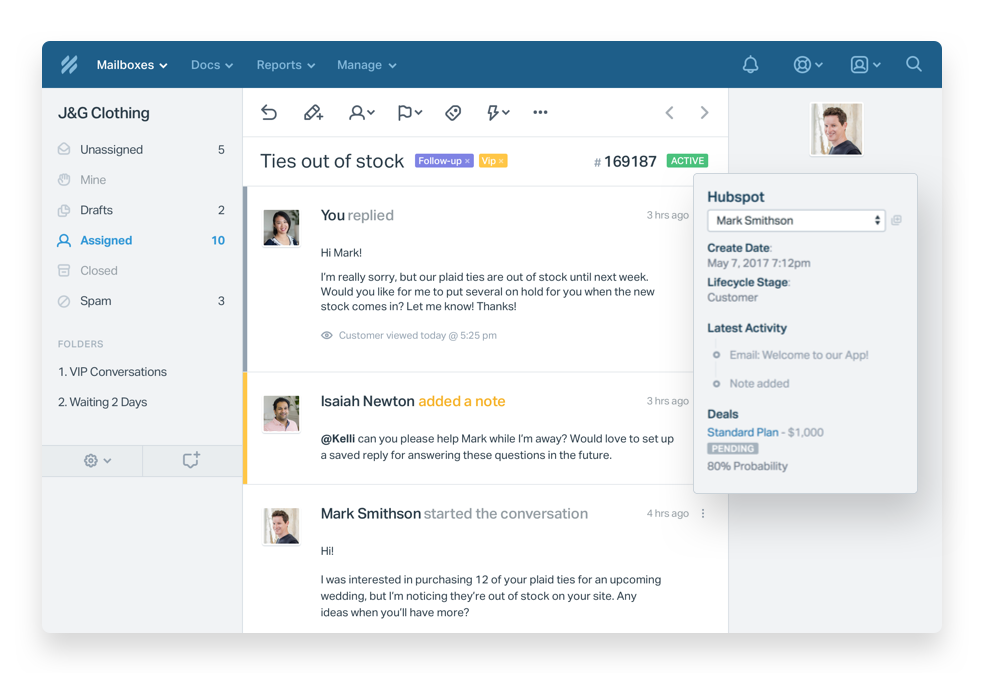Open the assign user dropdown
This screenshot has width=984, height=673.
tap(361, 113)
